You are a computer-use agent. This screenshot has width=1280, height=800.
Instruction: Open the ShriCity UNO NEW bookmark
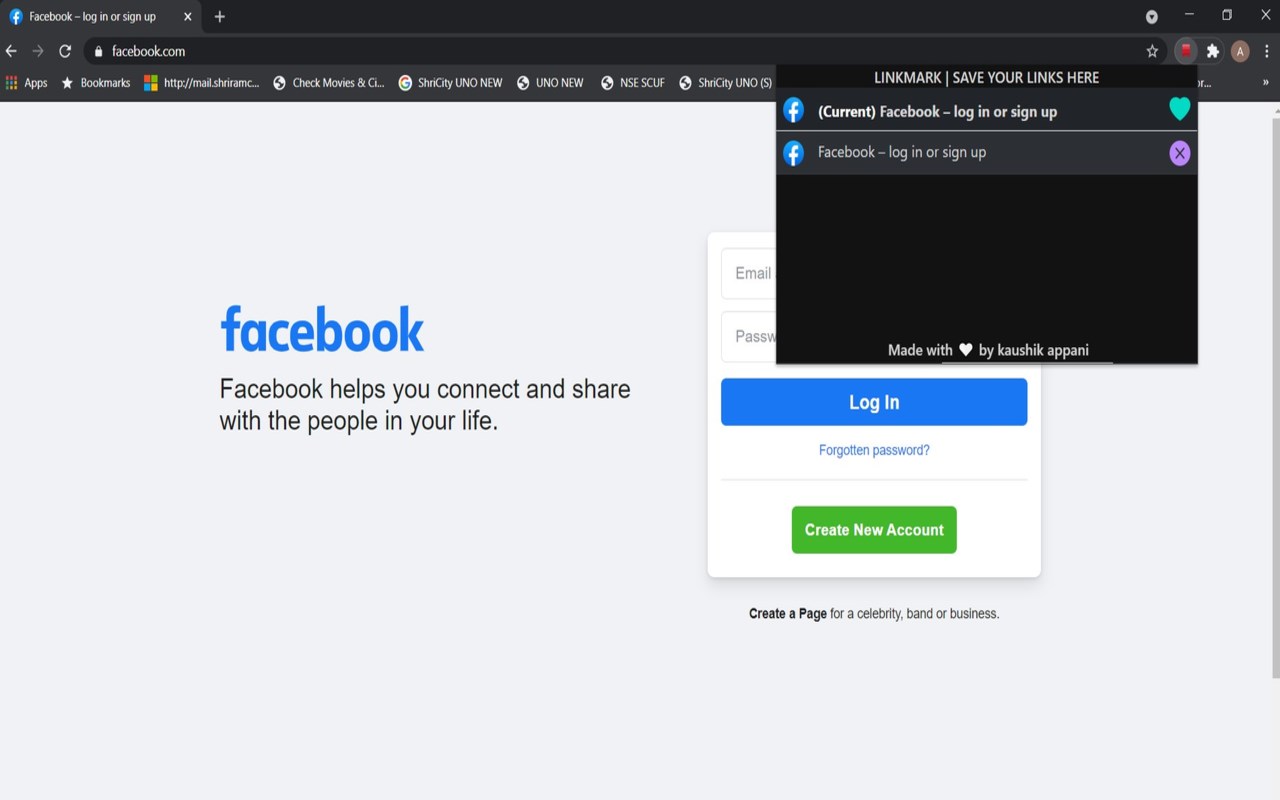[x=450, y=83]
